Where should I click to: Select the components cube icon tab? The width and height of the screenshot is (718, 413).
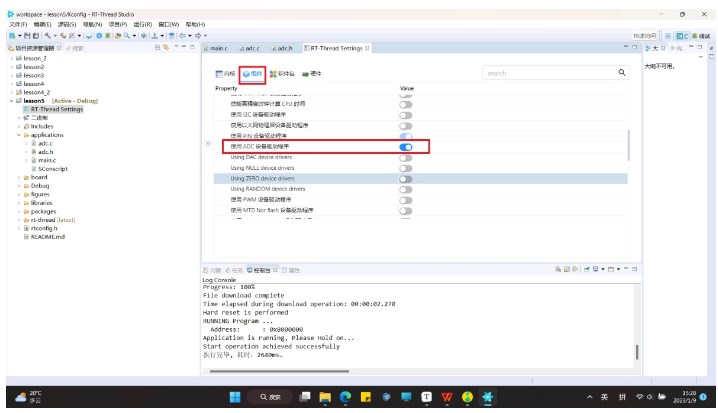(x=252, y=74)
